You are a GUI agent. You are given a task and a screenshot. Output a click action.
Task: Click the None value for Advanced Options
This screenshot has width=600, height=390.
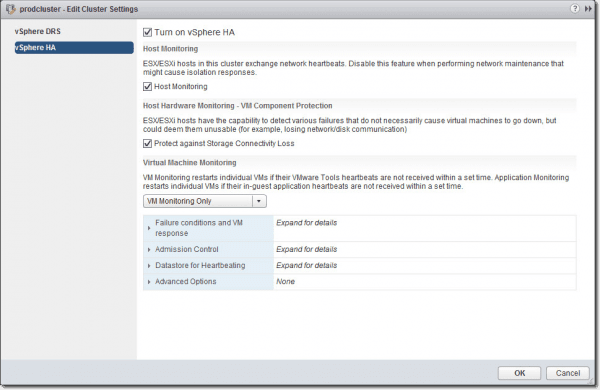(285, 281)
